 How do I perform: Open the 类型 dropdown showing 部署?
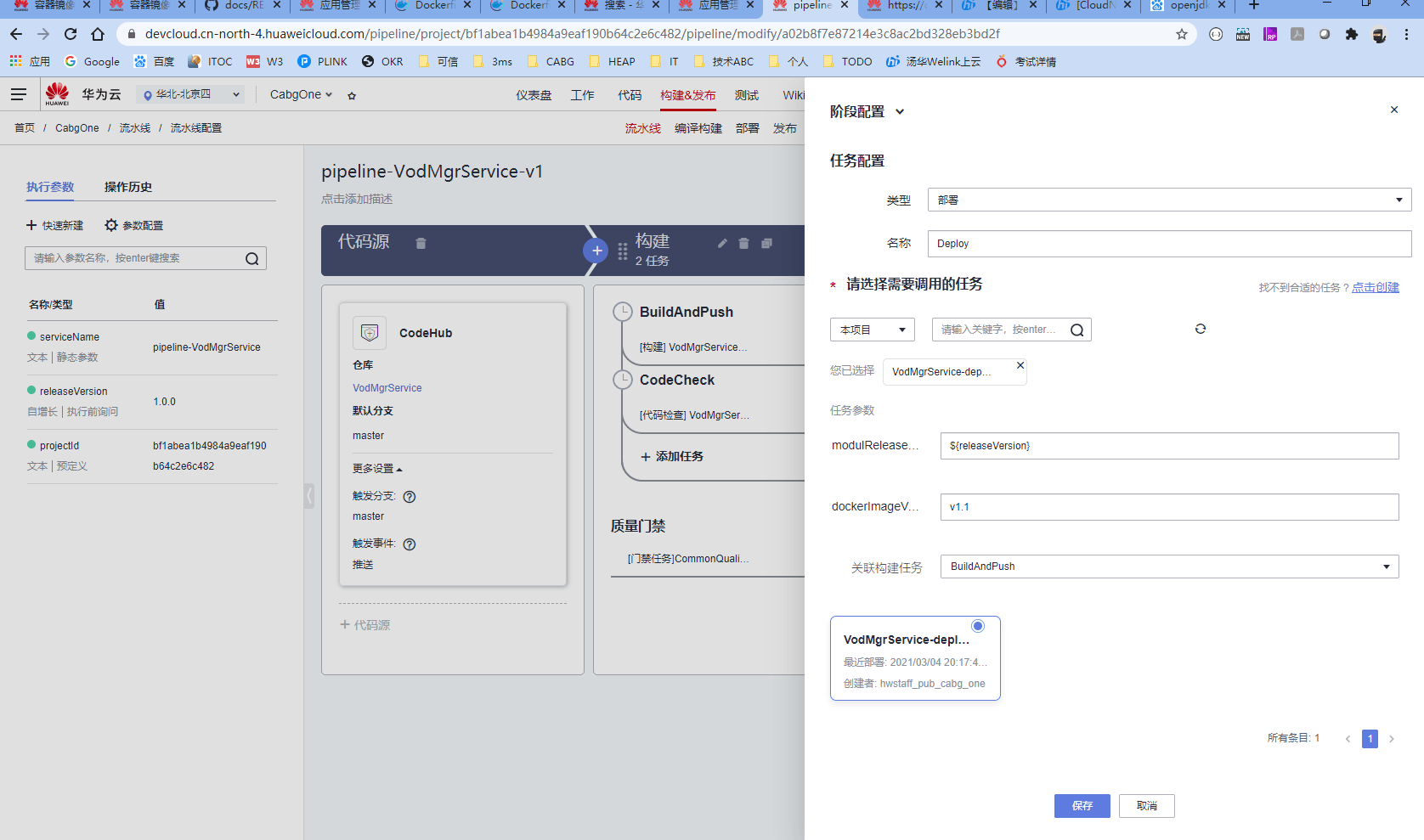(x=1169, y=200)
